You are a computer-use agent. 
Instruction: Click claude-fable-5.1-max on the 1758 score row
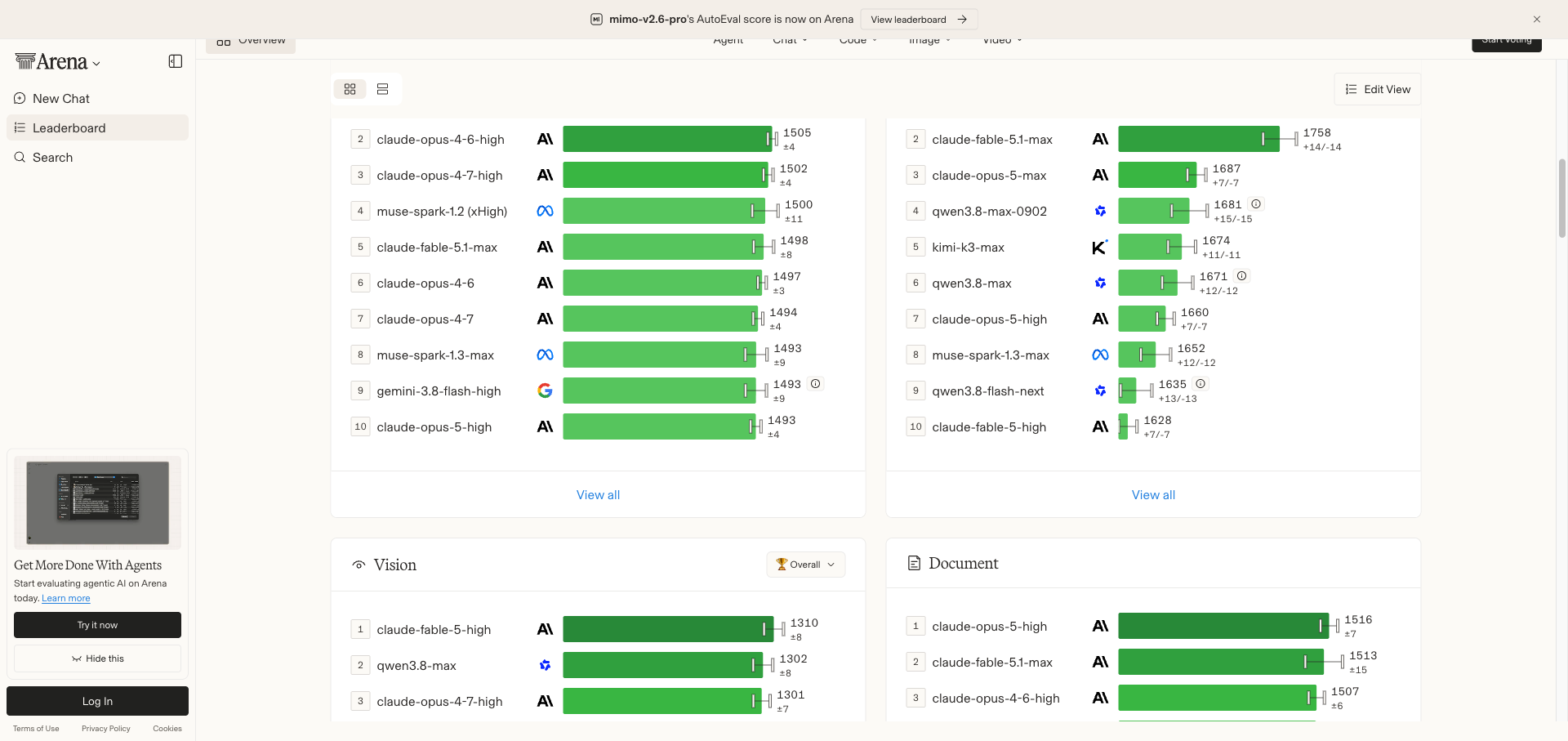[x=992, y=140]
